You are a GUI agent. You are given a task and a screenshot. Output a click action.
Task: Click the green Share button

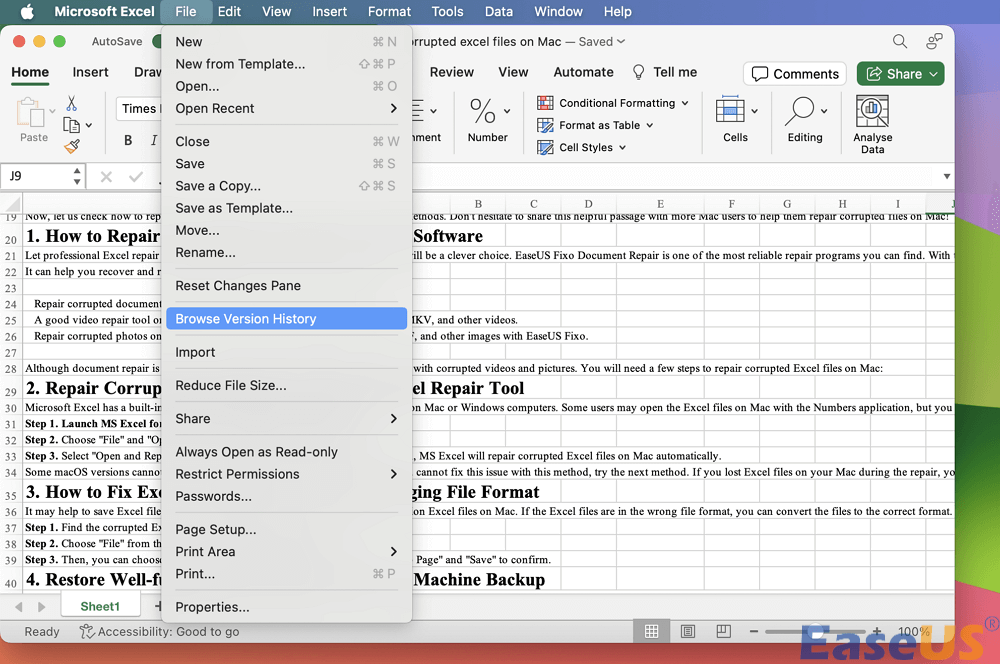tap(902, 73)
